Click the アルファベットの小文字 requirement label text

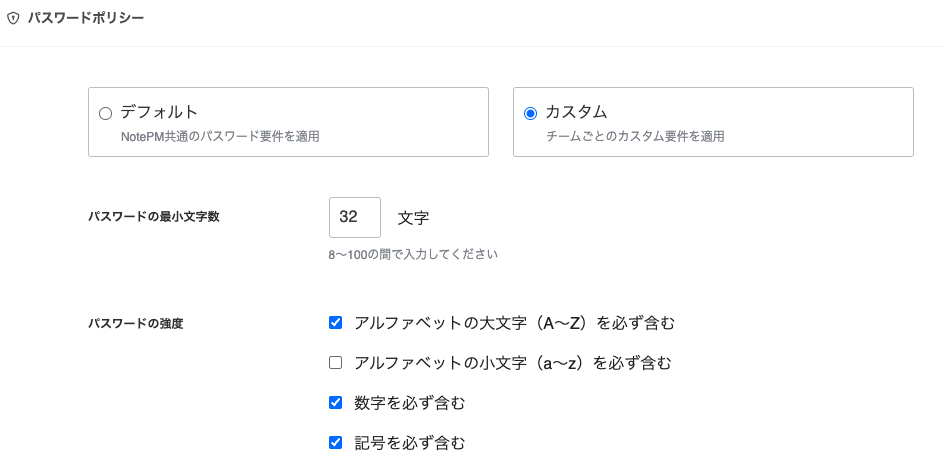[512, 363]
